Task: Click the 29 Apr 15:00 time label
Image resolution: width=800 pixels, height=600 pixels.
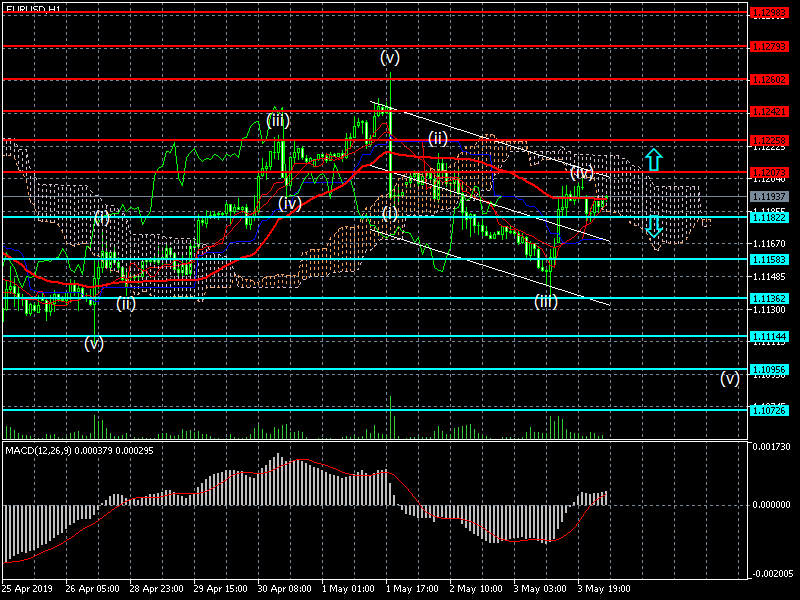Action: 220,589
